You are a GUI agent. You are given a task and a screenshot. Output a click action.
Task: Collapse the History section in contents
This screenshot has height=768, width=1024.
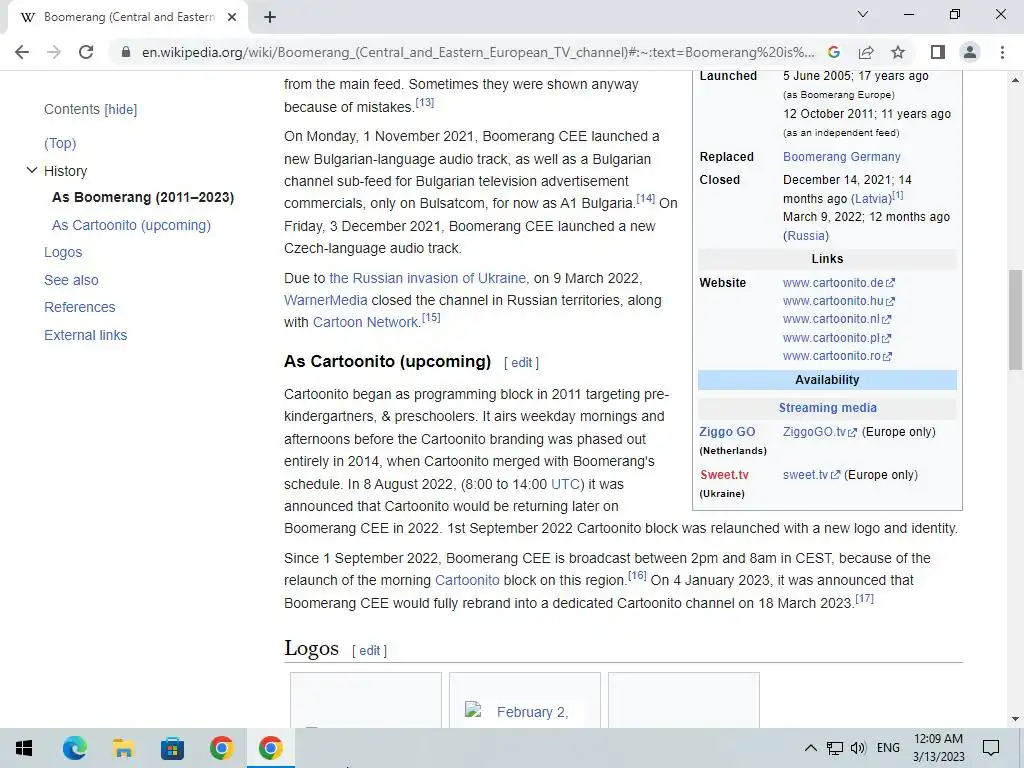[x=31, y=170]
